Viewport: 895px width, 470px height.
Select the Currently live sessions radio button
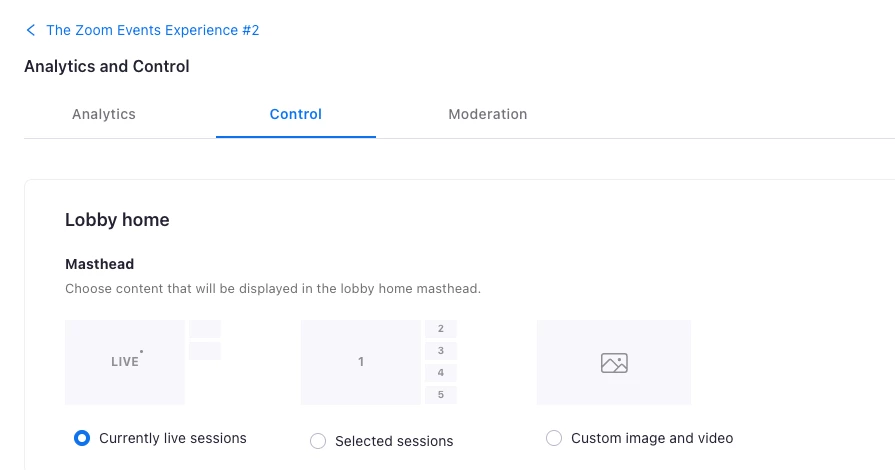82,438
